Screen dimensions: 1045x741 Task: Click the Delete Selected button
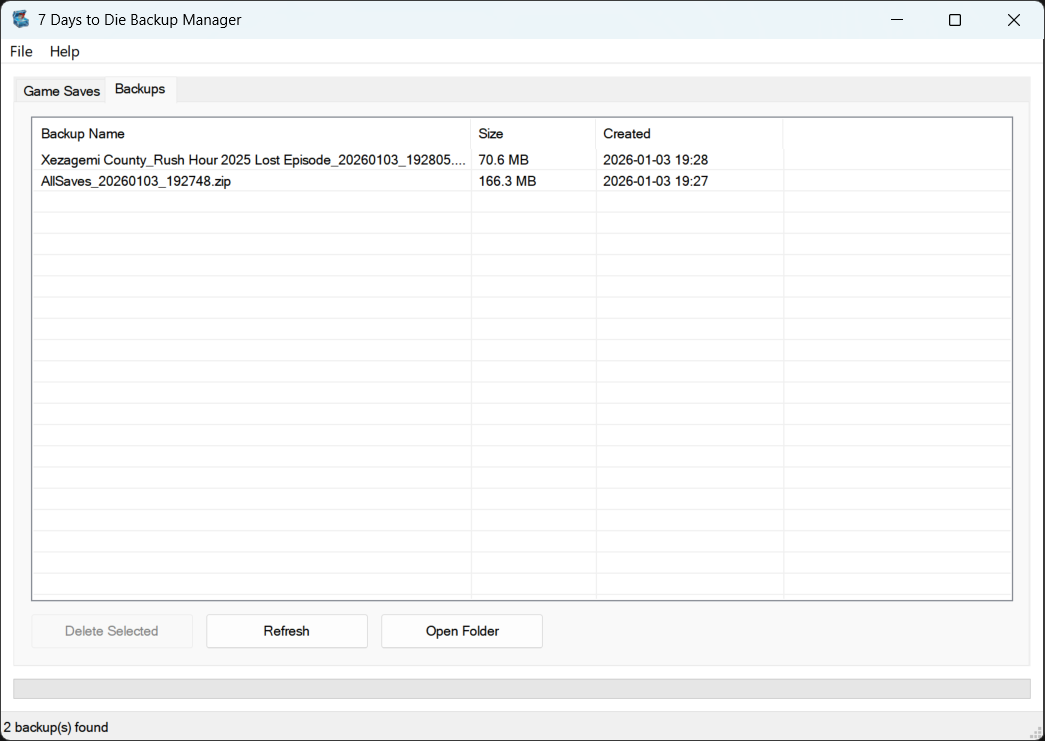click(x=112, y=631)
